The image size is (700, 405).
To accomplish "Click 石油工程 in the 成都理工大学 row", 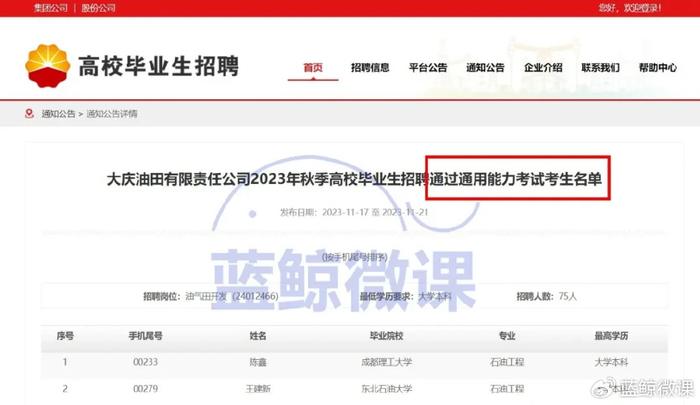I will (x=507, y=362).
